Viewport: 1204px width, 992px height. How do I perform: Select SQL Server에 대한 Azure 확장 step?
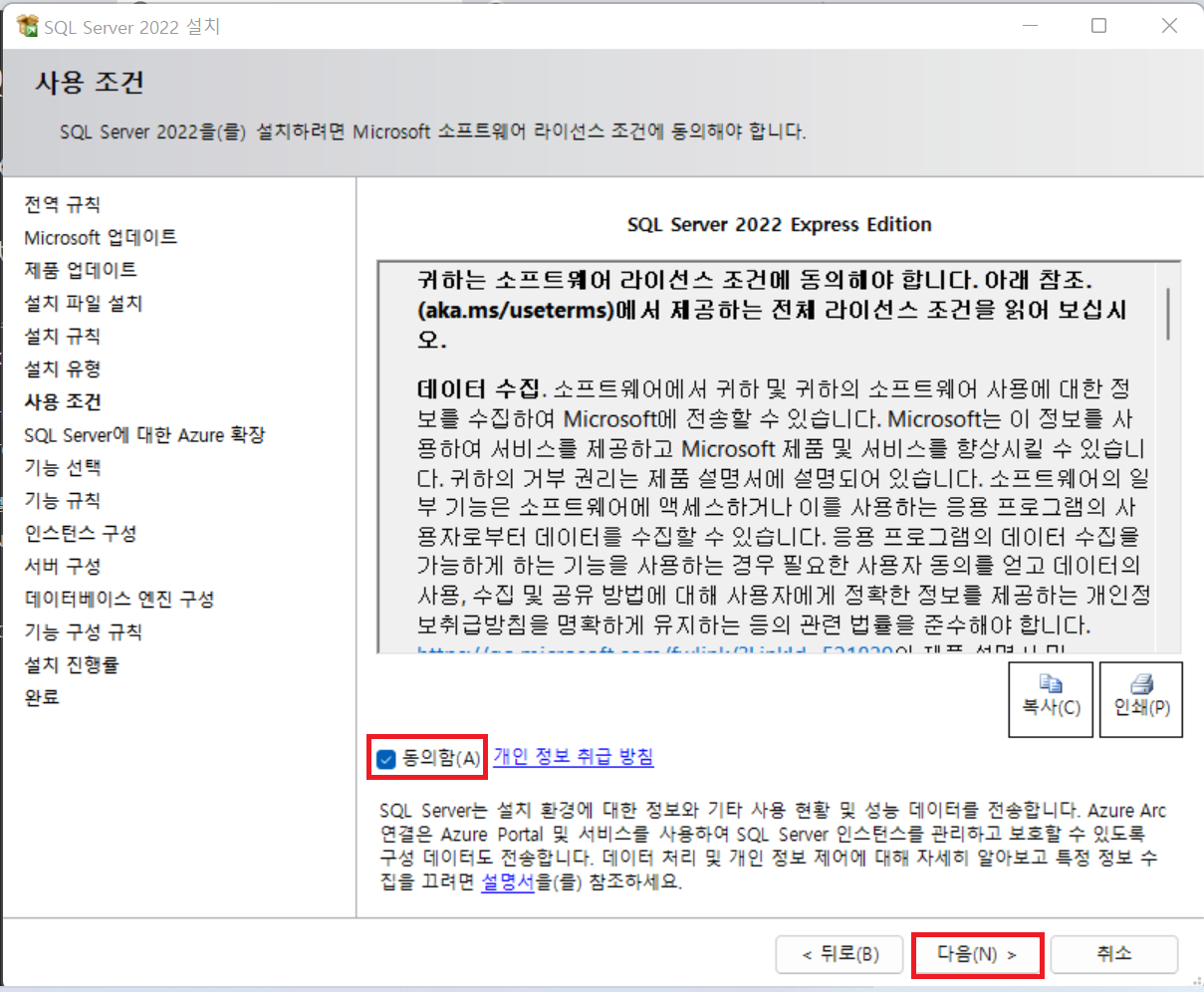point(144,434)
